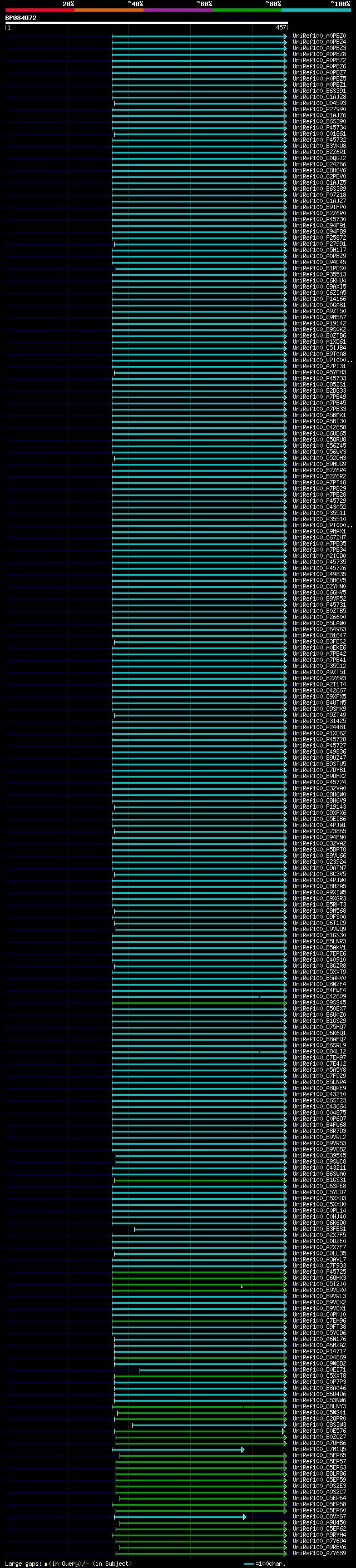Select the UniRef100_P14717 label
The height and width of the screenshot is (1568, 356).
point(319,1351)
